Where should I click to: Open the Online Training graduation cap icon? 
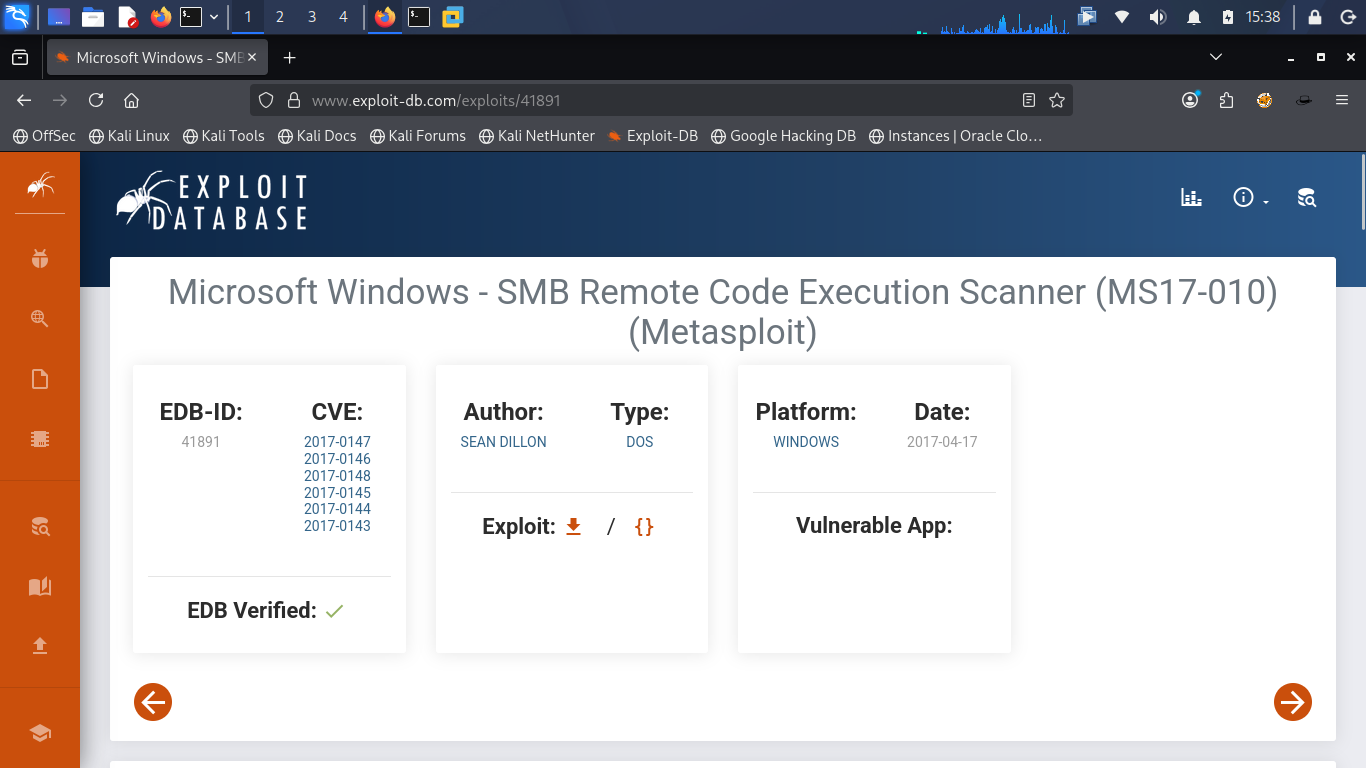[40, 733]
